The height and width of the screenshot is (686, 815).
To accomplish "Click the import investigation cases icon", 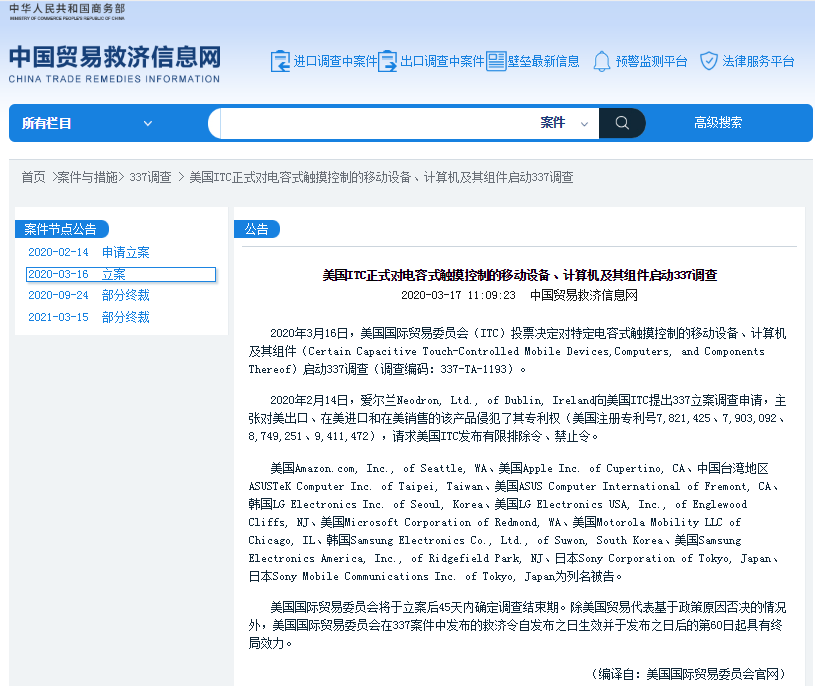I will click(x=280, y=61).
